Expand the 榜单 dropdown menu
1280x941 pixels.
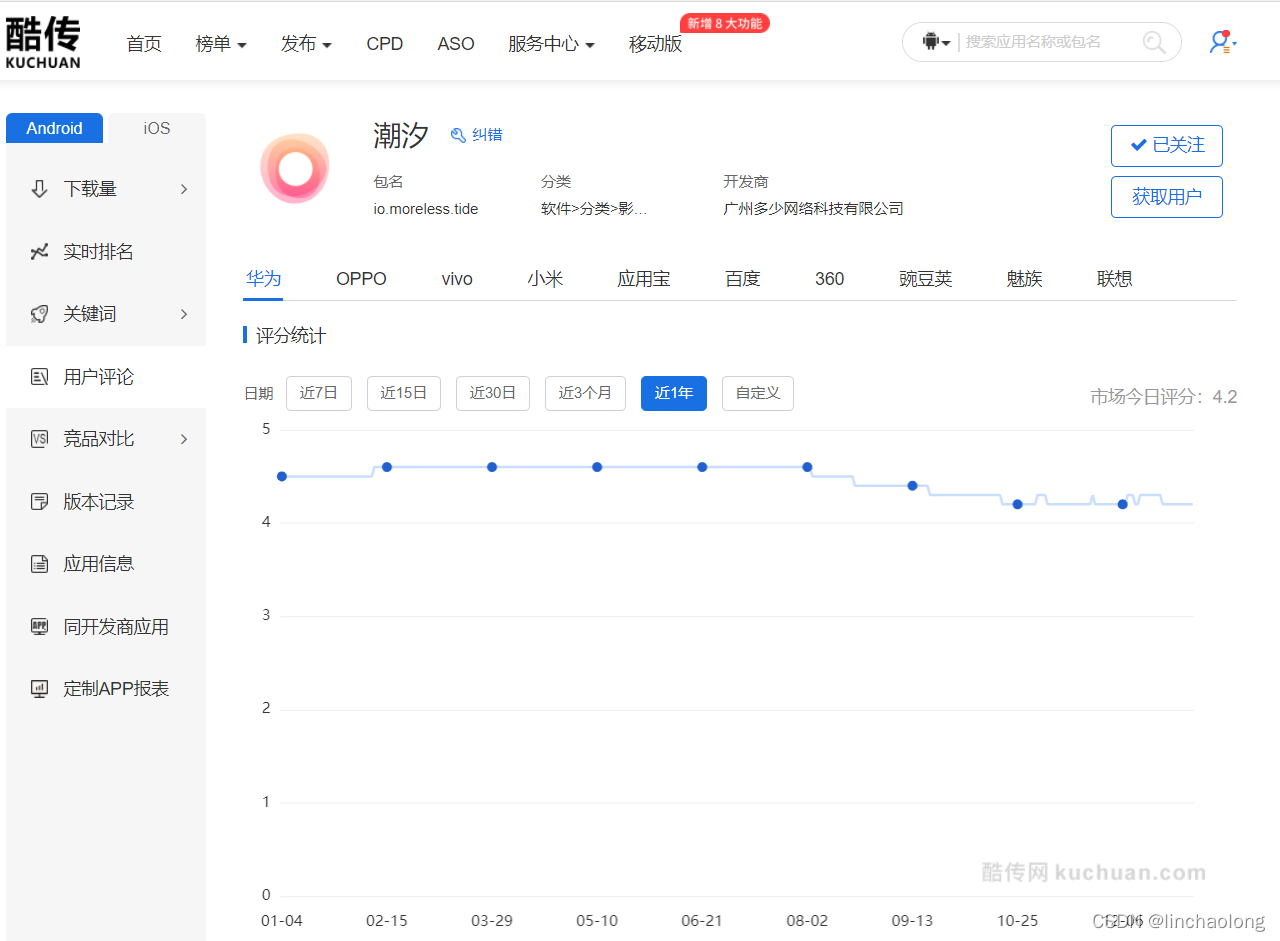[x=221, y=44]
